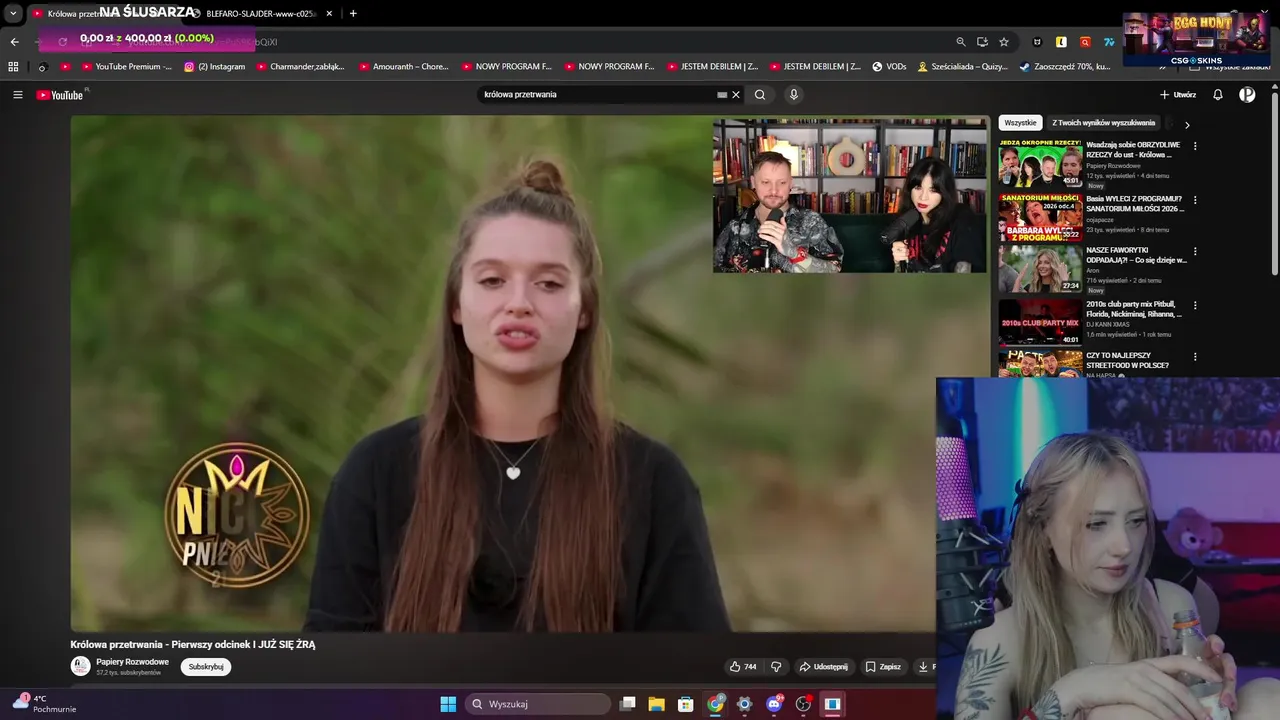
Task: Click the Windows taskbar search box
Action: click(x=537, y=704)
